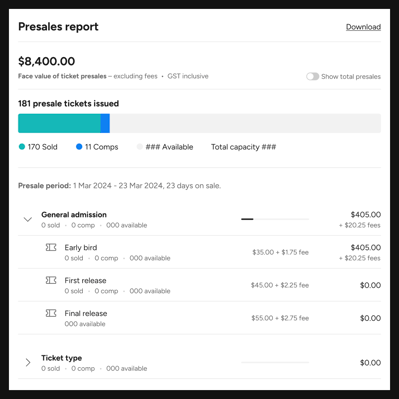This screenshot has height=399, width=399.
Task: Click the Download link
Action: tap(363, 27)
